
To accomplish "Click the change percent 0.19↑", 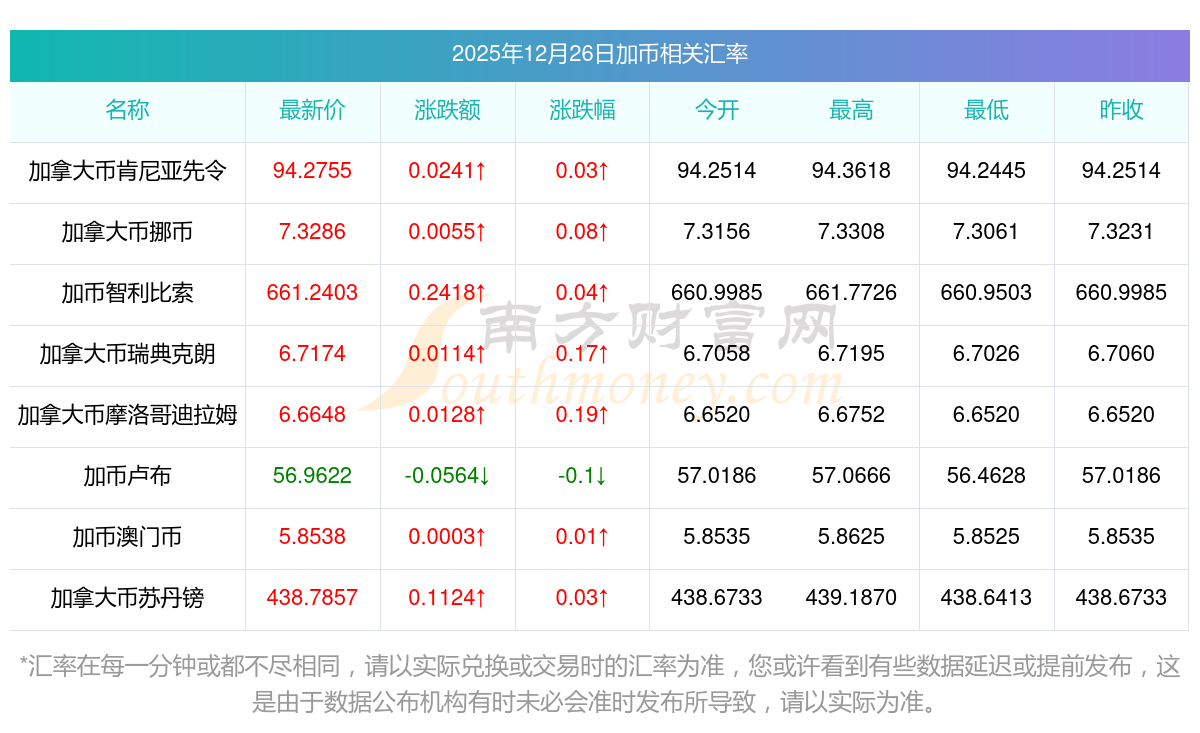I will (x=582, y=415).
